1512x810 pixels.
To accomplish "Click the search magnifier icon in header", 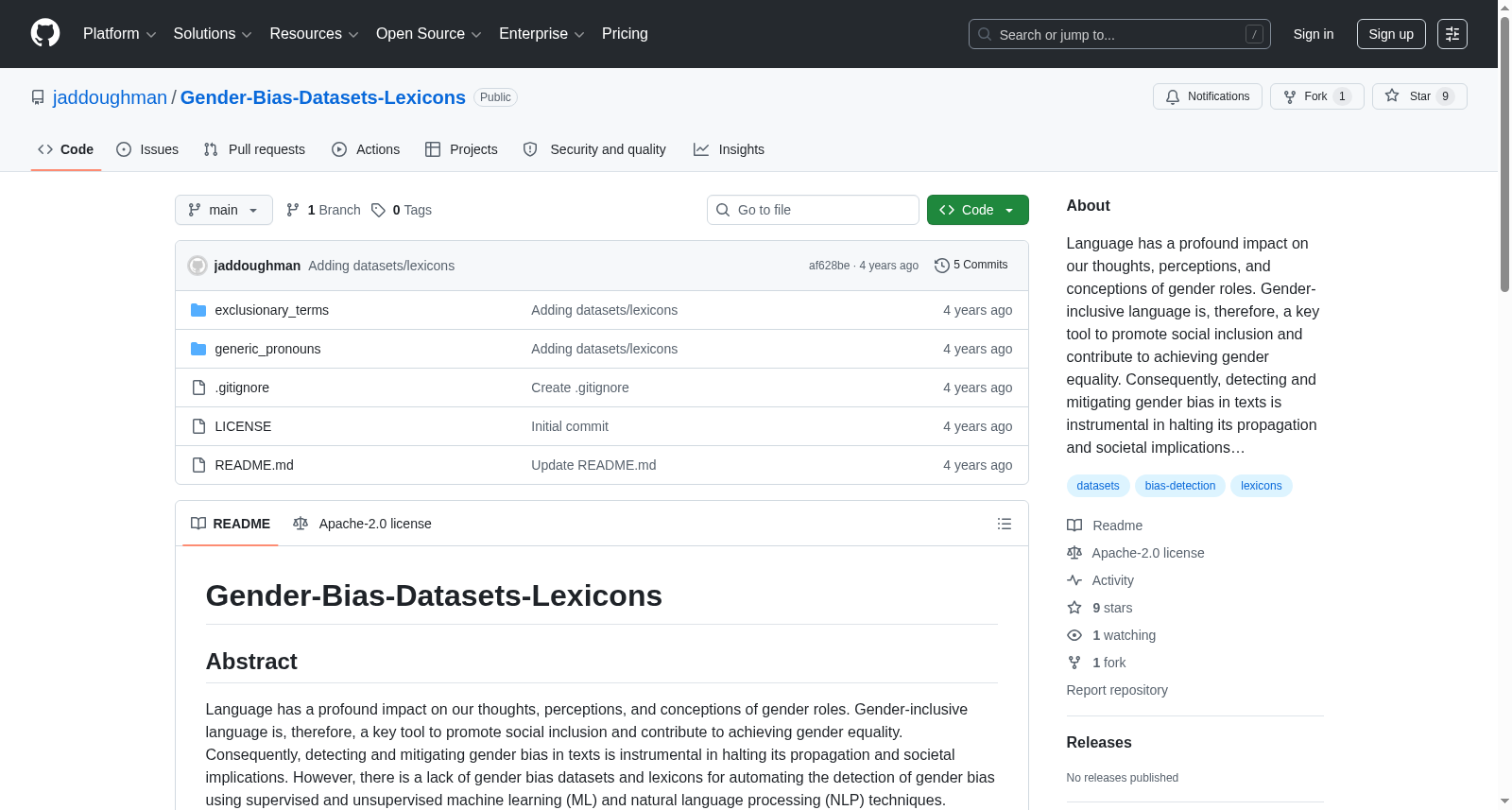I will [985, 34].
